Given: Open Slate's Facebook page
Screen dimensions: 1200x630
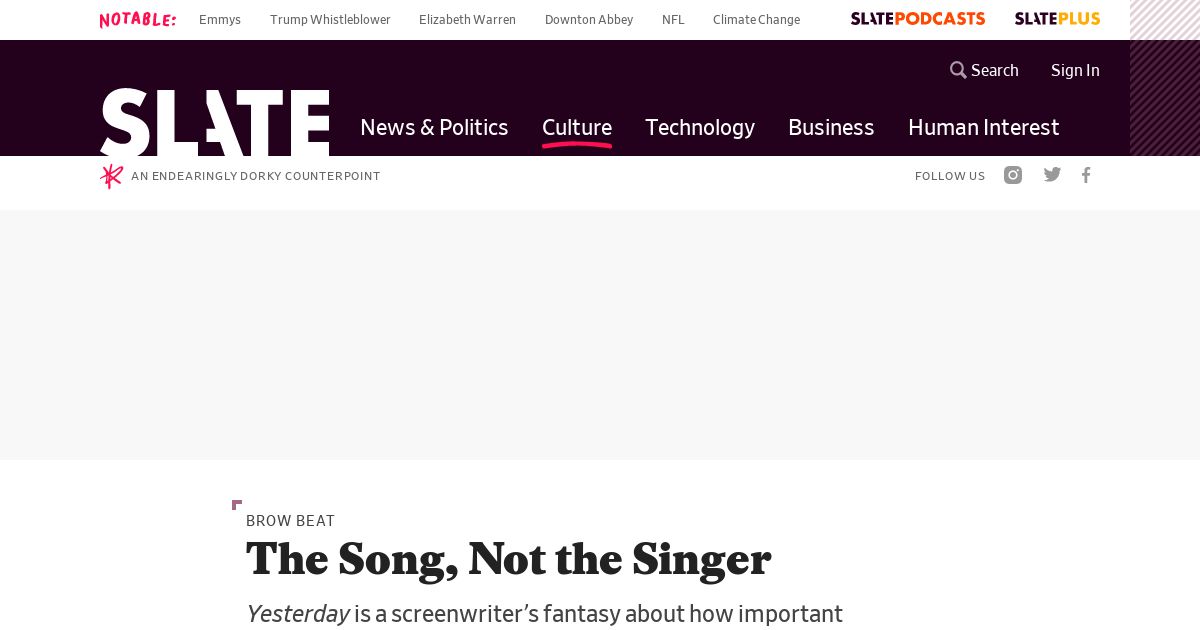Looking at the screenshot, I should tap(1086, 175).
